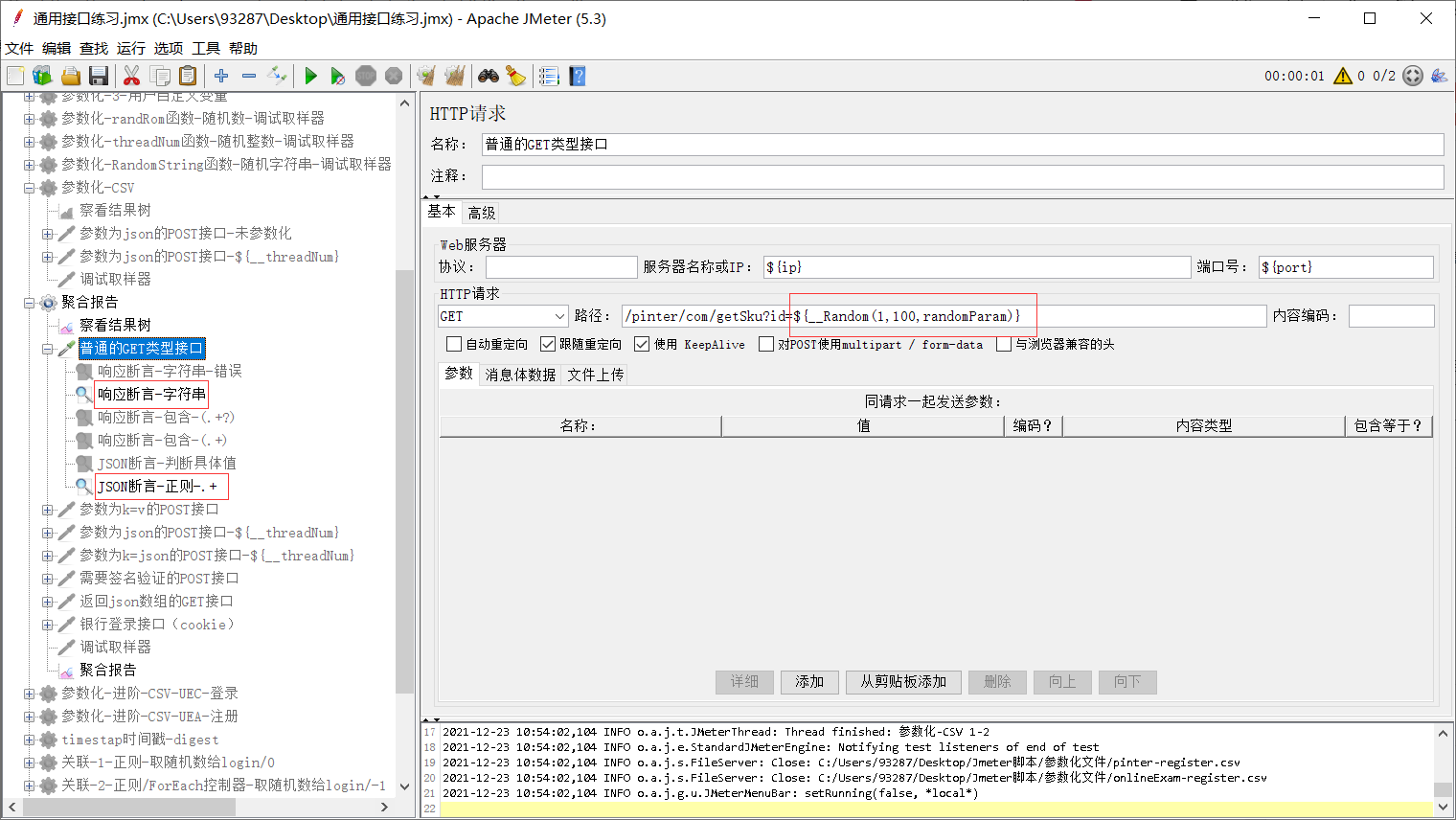Save the test plan with floppy icon

pyautogui.click(x=98, y=76)
